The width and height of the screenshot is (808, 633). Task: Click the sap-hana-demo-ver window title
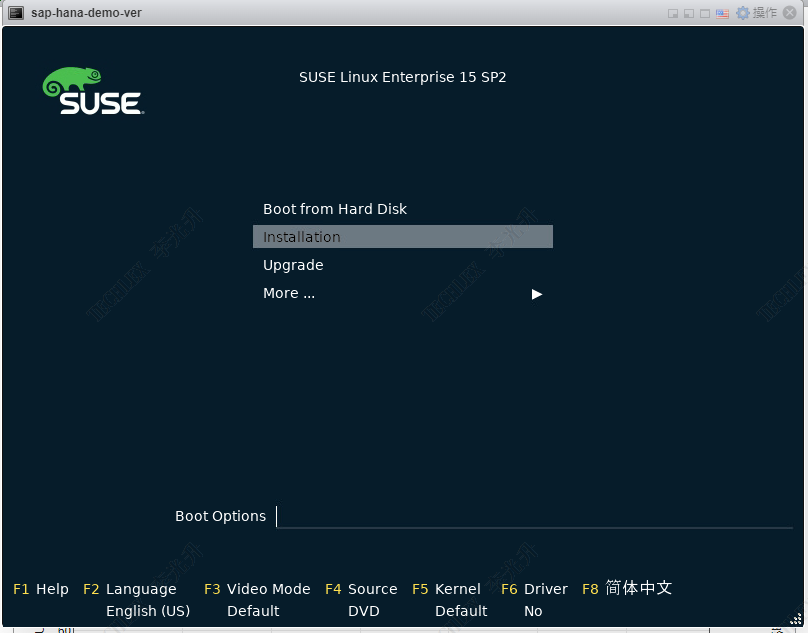86,13
